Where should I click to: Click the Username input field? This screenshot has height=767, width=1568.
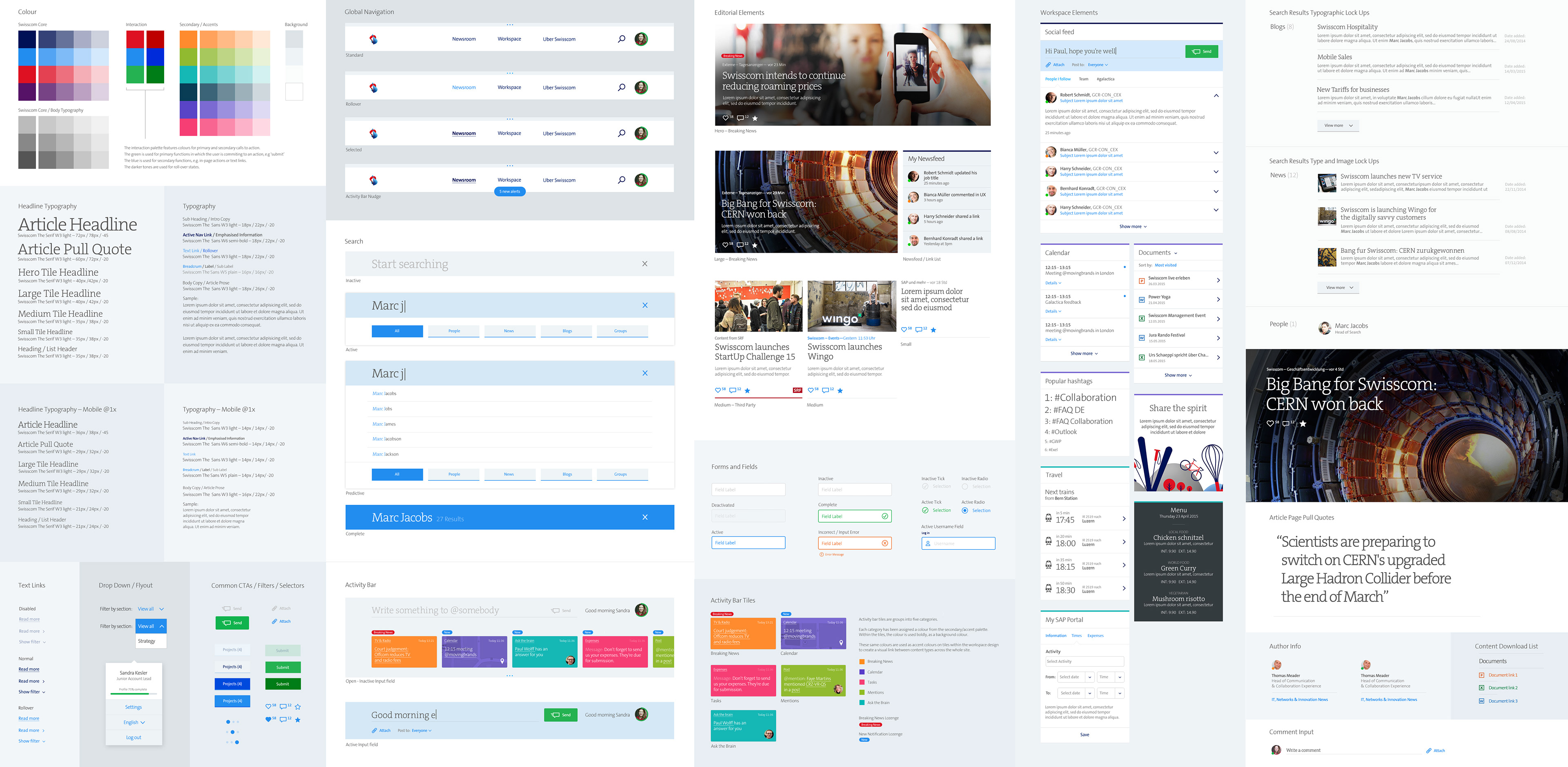(958, 544)
